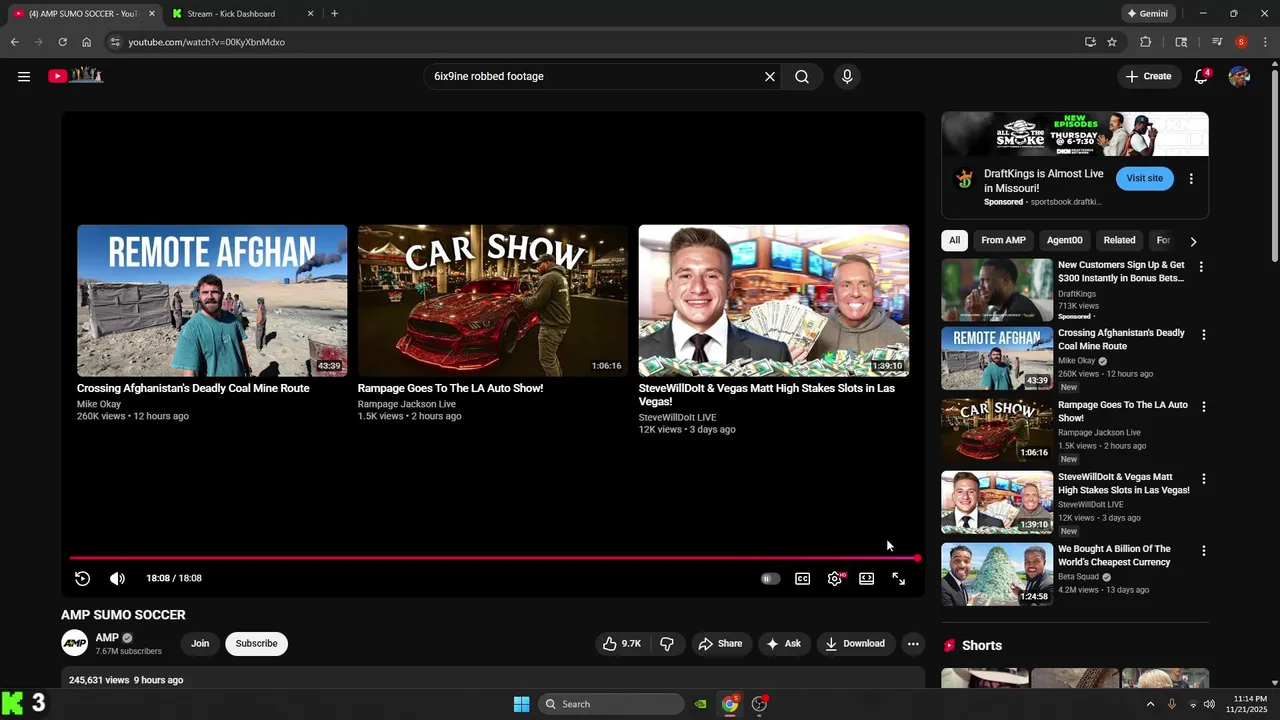Screen dimensions: 1280x720
Task: Open the Shorts section heading
Action: coord(981,646)
